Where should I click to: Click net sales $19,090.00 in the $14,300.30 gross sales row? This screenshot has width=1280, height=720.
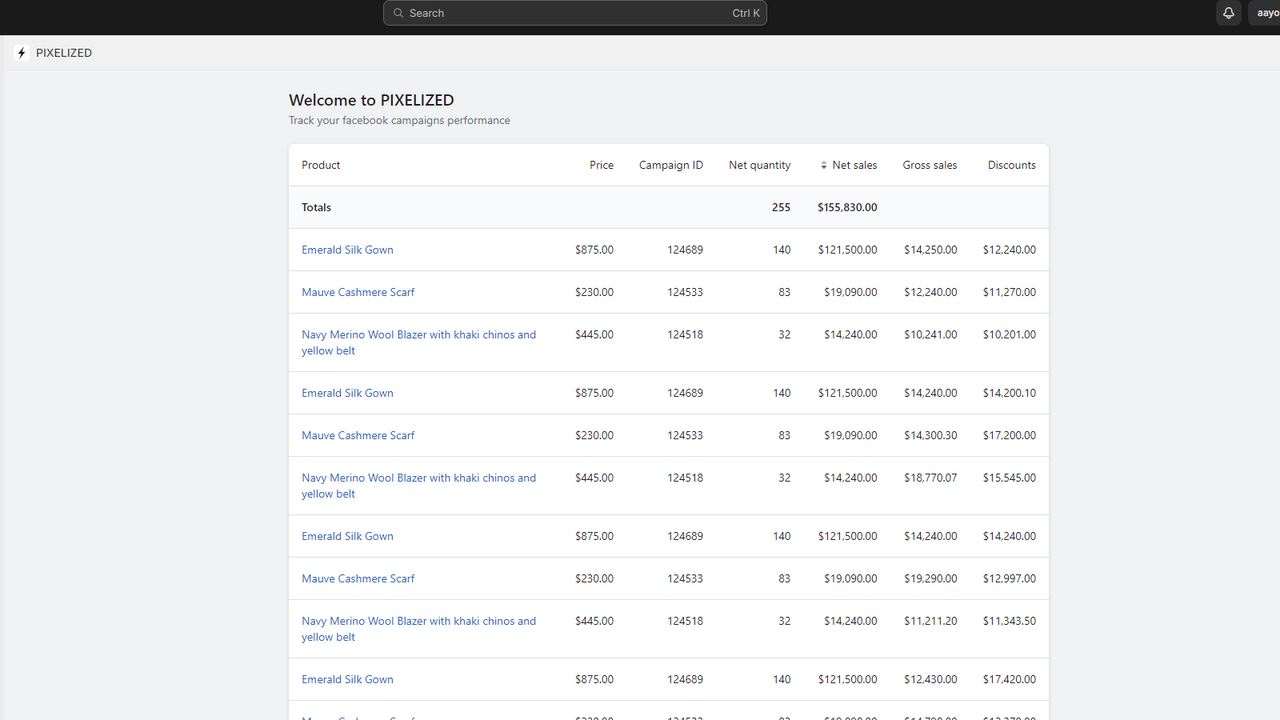point(851,435)
